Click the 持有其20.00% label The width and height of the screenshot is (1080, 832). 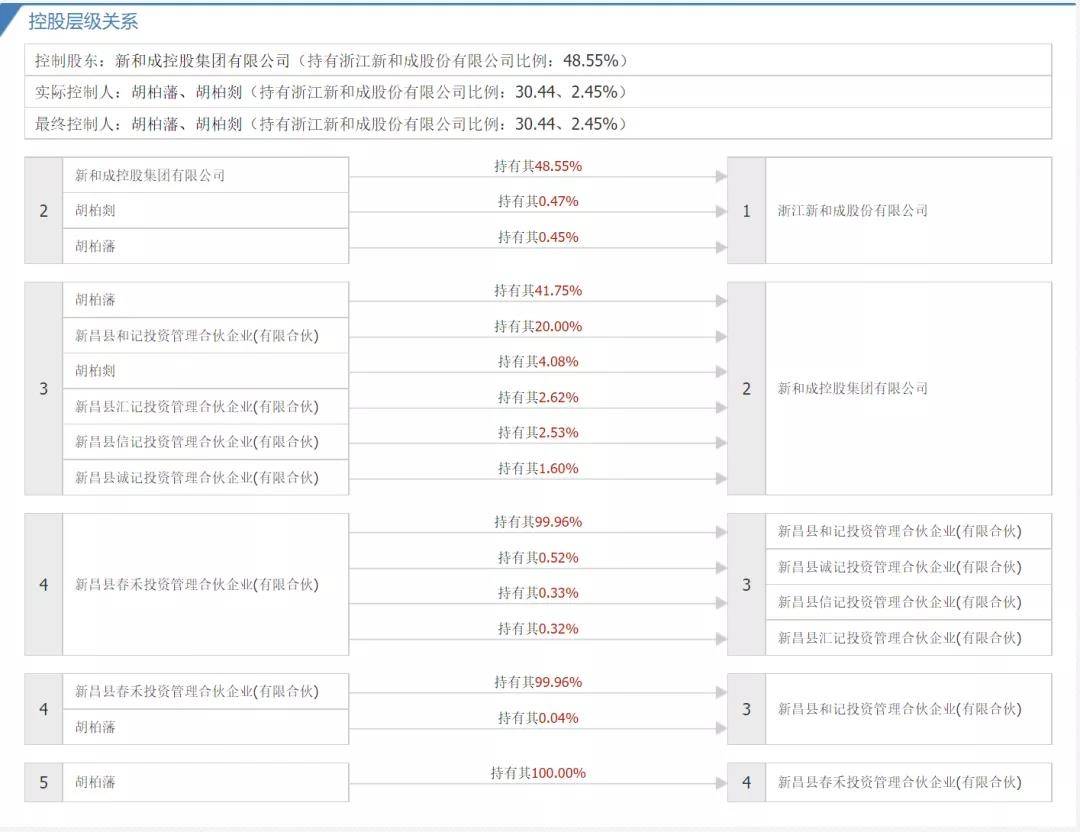(x=538, y=326)
